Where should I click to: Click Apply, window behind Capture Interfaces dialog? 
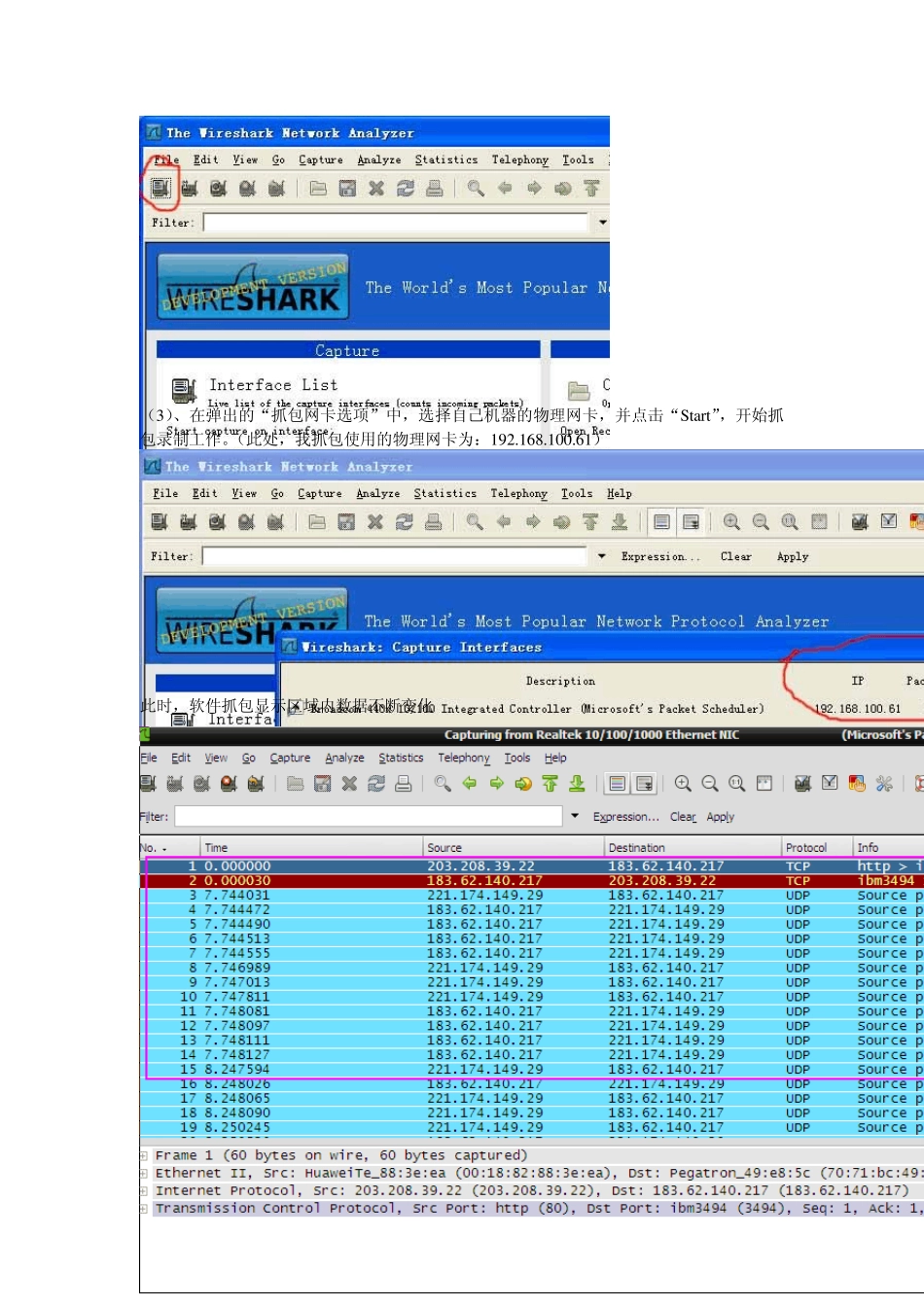(x=793, y=557)
